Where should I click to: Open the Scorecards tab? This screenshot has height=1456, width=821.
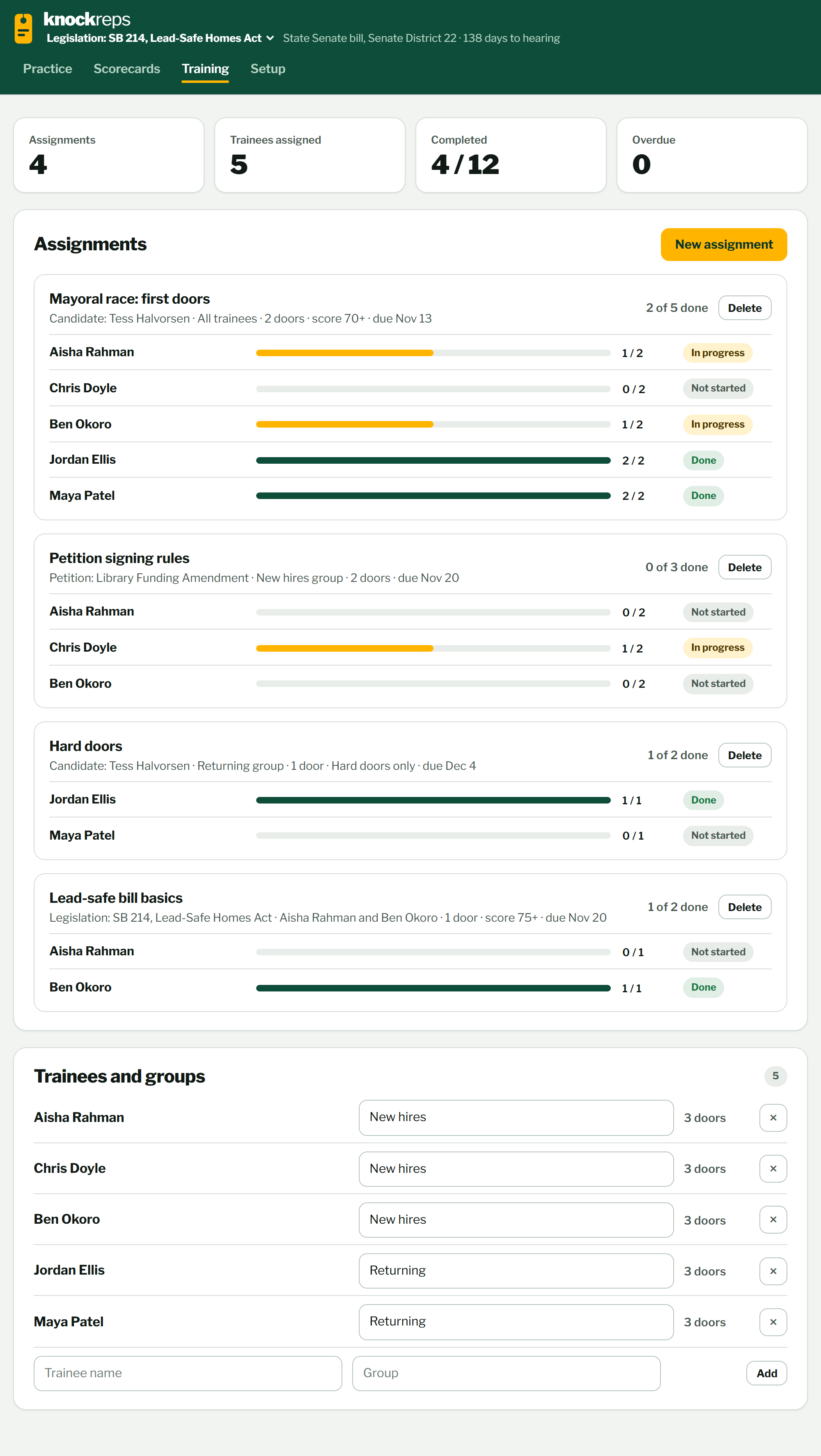(x=127, y=69)
